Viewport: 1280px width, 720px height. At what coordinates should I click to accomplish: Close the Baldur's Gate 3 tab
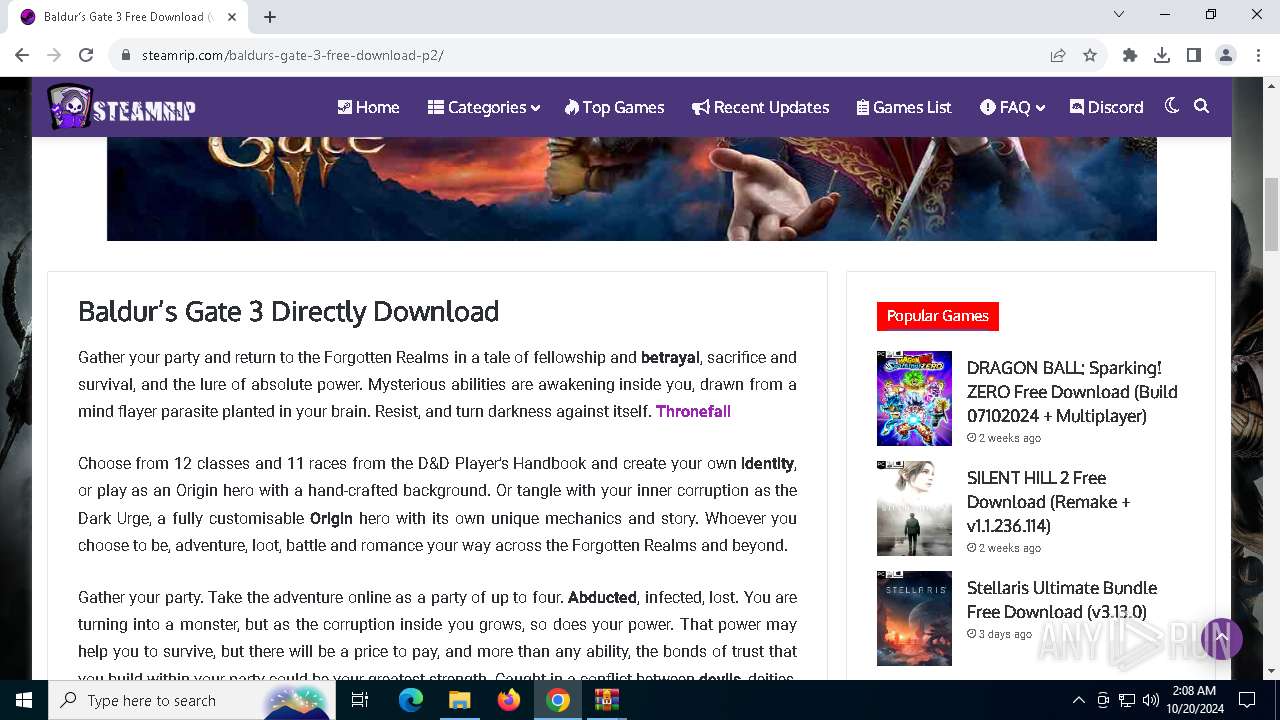coord(232,17)
